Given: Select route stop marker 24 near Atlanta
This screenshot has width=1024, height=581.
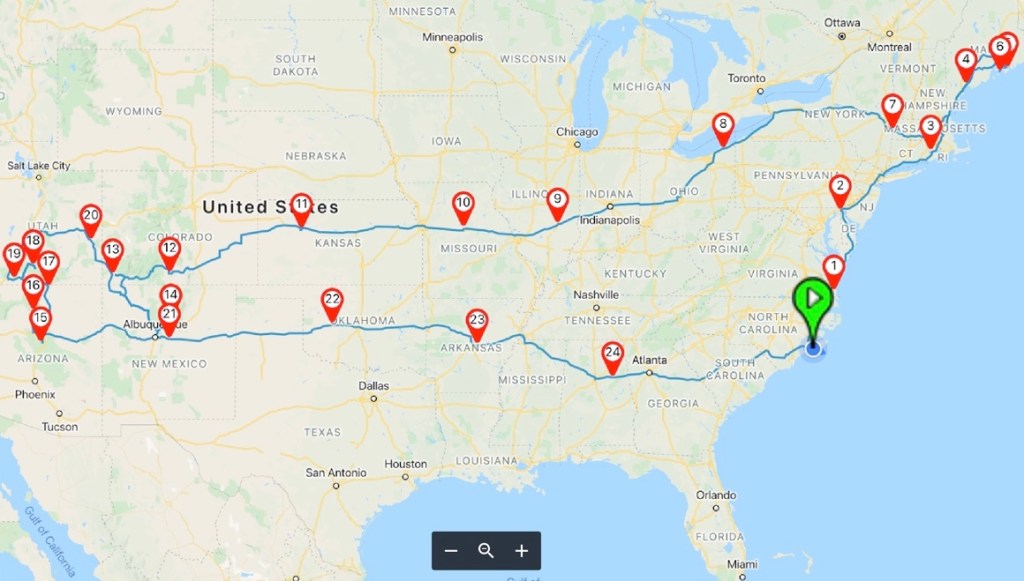Looking at the screenshot, I should point(612,358).
